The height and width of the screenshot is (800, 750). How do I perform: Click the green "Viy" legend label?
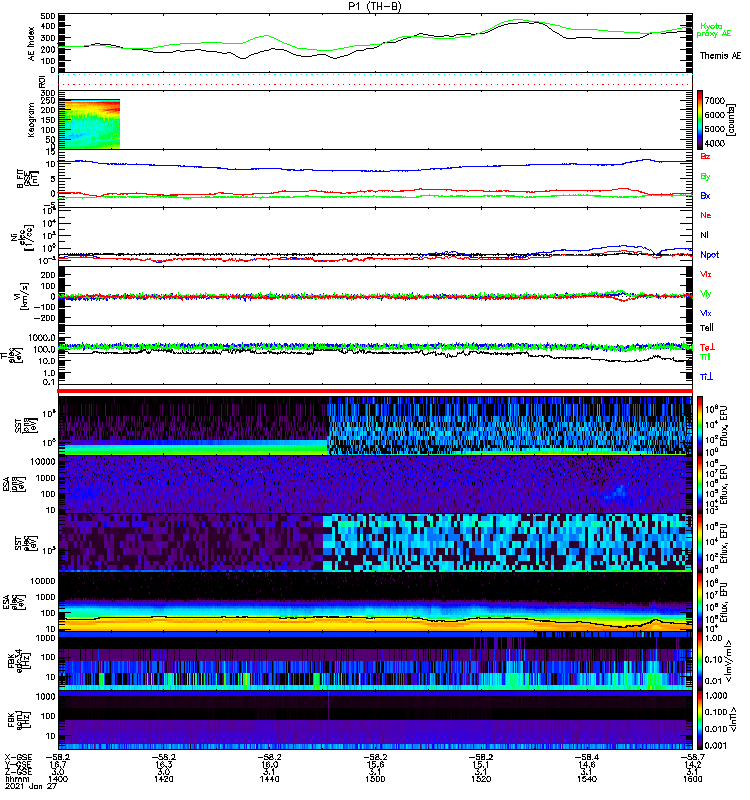[x=706, y=294]
